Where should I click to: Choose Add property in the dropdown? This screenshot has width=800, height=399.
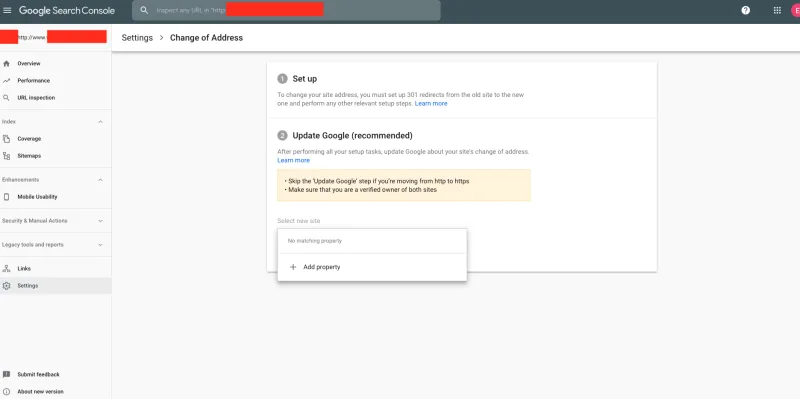tap(372, 267)
